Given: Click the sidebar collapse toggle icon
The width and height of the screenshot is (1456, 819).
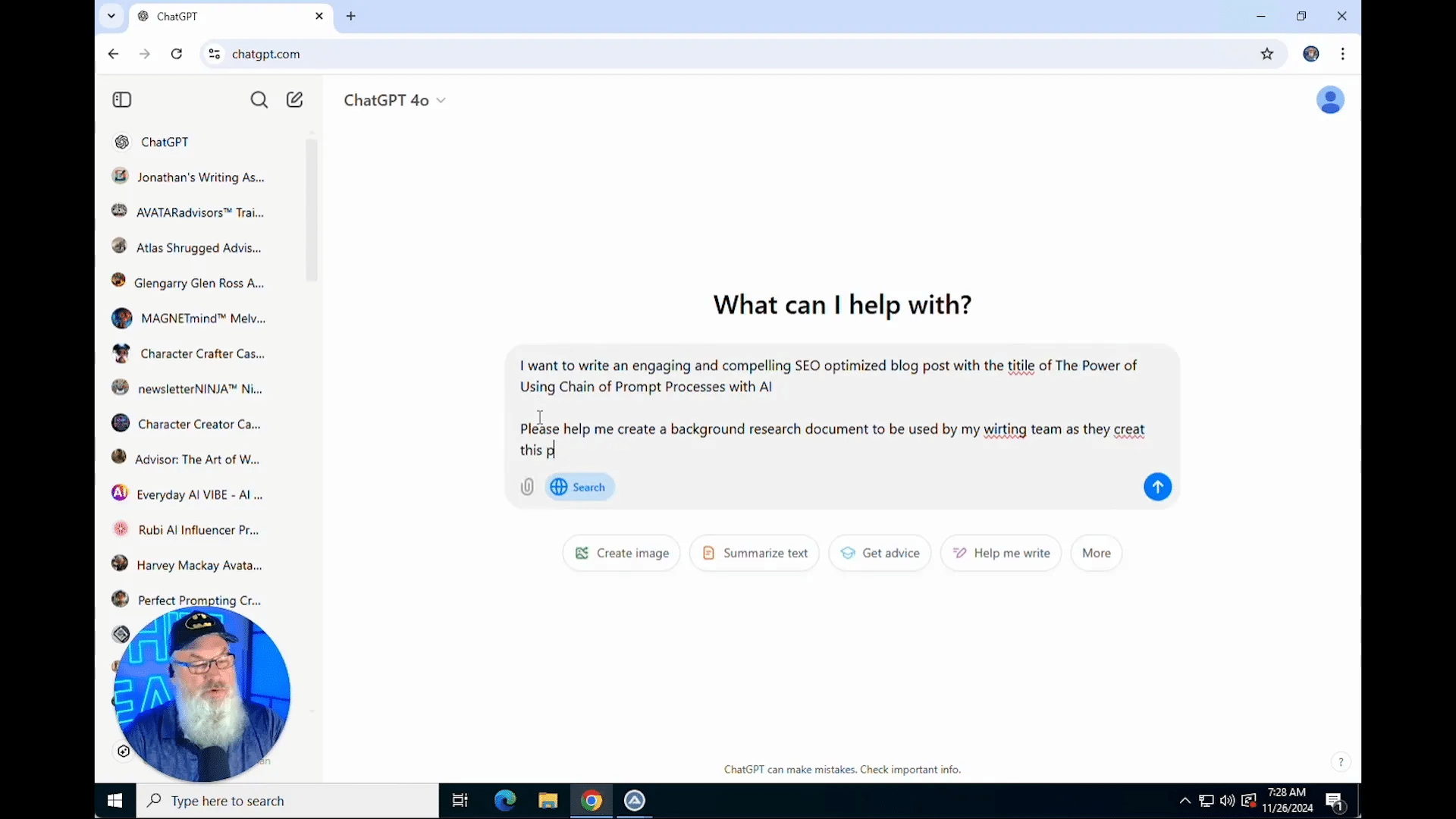Looking at the screenshot, I should click(x=122, y=99).
